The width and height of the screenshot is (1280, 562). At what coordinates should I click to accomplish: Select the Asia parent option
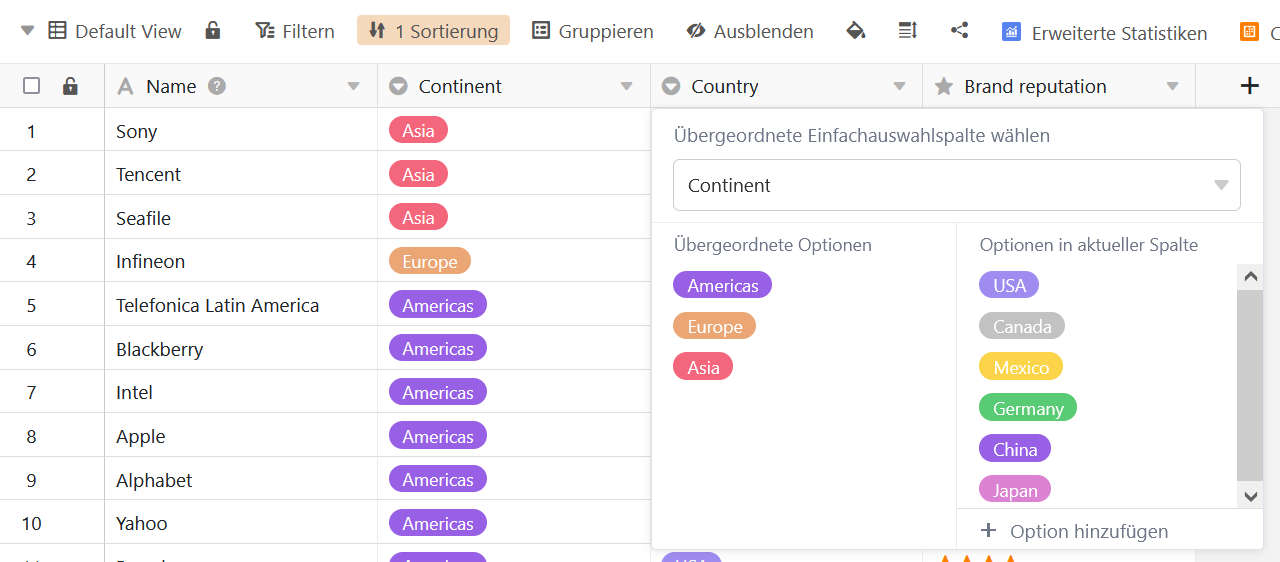703,367
